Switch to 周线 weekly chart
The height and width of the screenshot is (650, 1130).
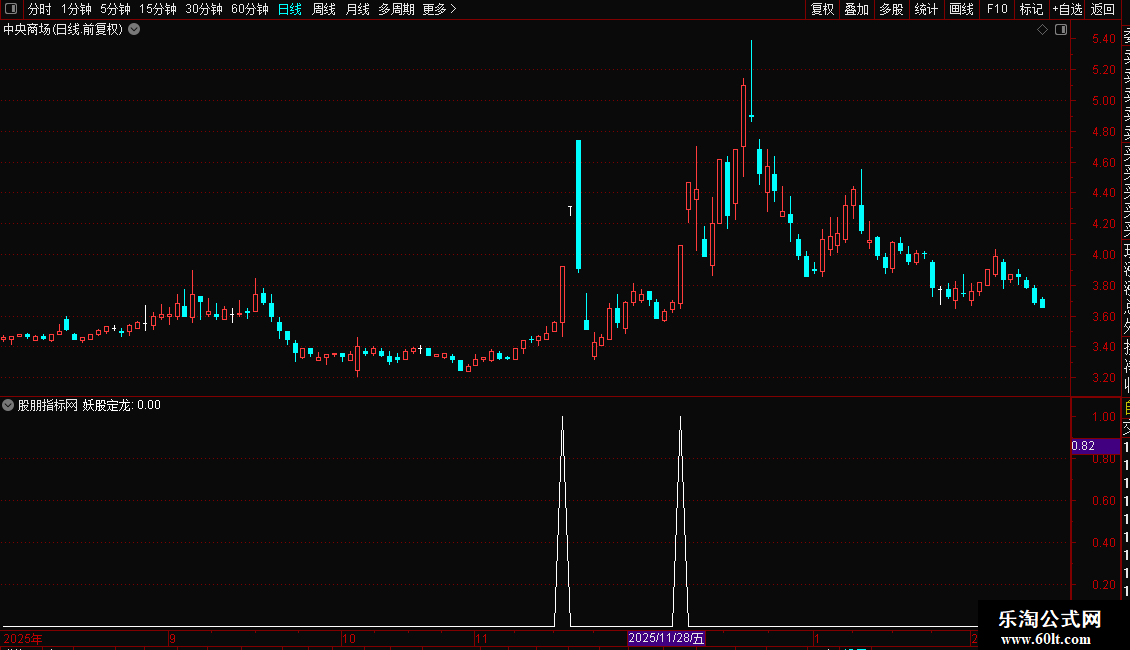pos(324,9)
